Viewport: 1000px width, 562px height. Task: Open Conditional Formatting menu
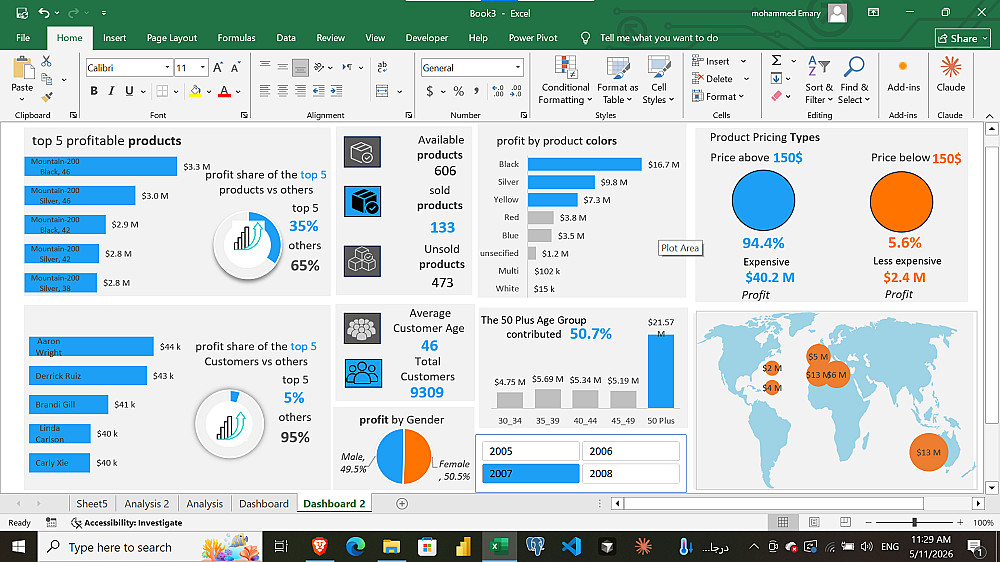[565, 80]
